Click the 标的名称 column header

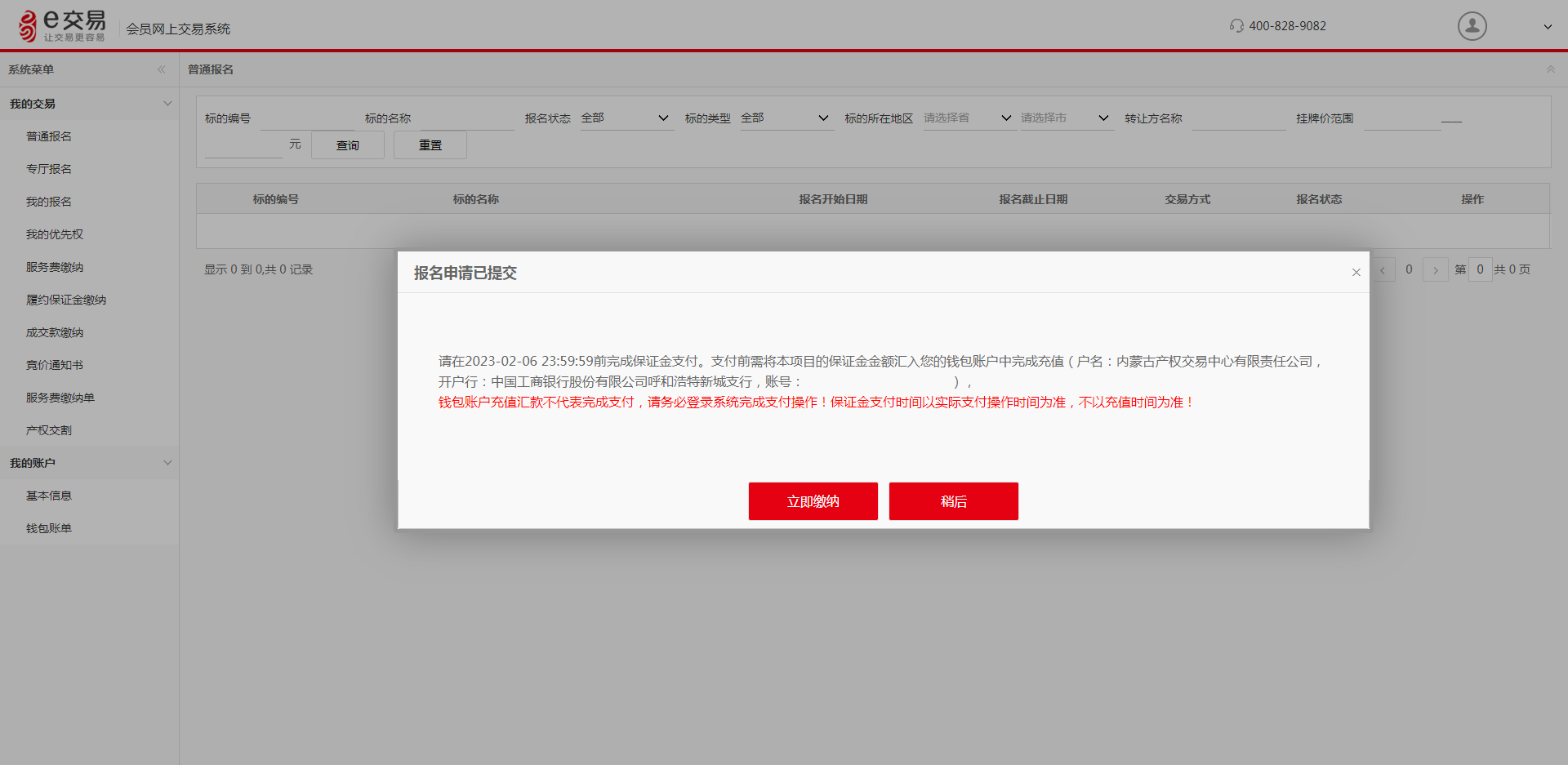coord(476,199)
